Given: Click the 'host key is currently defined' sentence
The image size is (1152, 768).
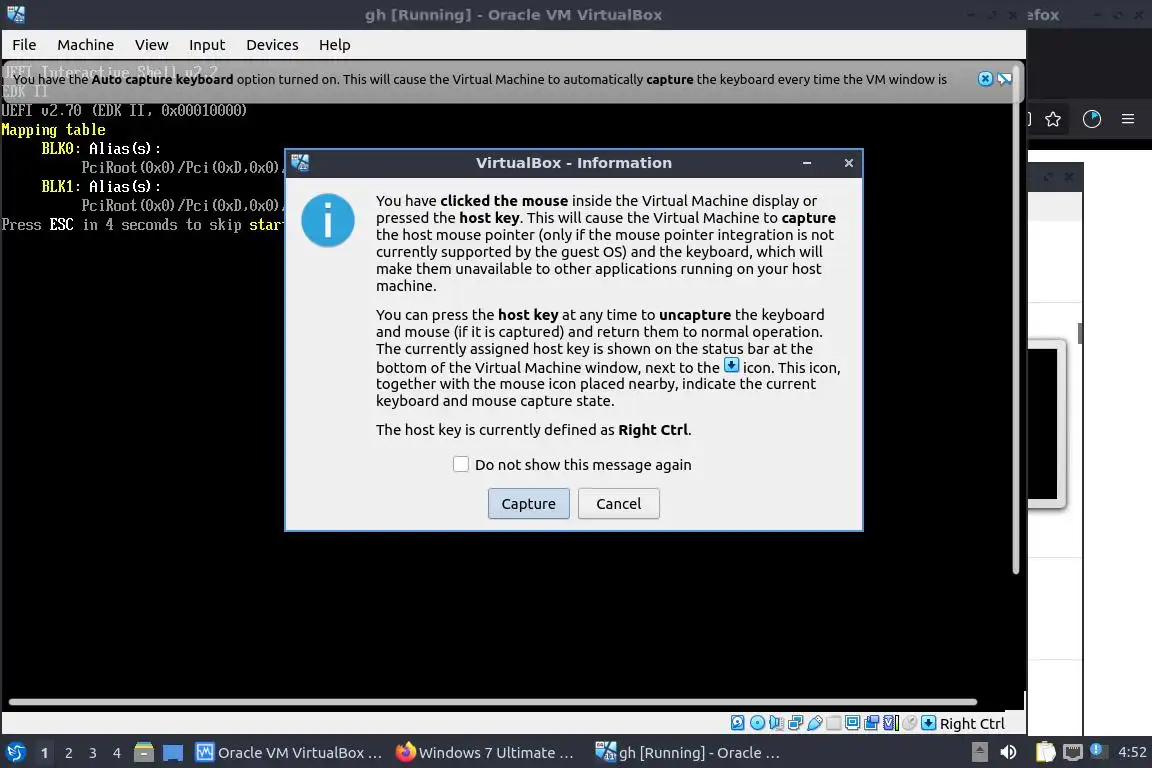Looking at the screenshot, I should [x=533, y=429].
